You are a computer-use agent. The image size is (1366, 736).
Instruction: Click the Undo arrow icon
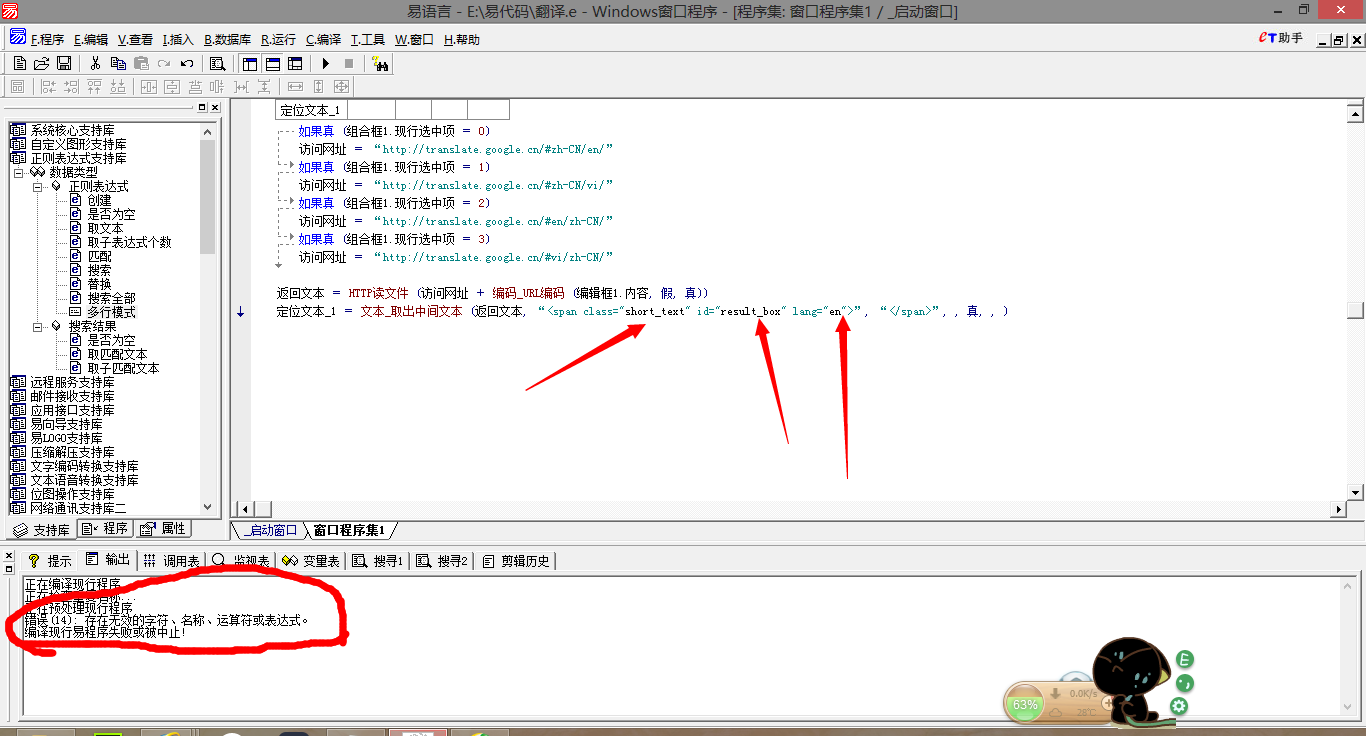(187, 63)
